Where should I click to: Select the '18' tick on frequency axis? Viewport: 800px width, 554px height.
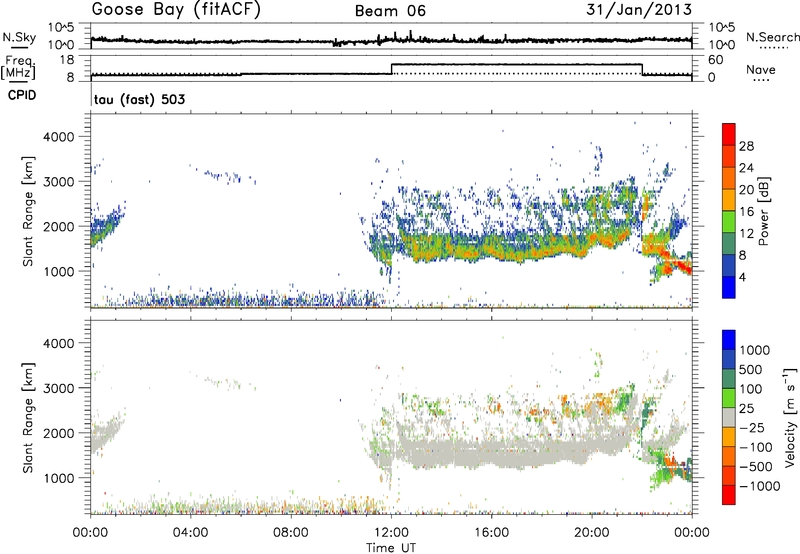coord(66,60)
